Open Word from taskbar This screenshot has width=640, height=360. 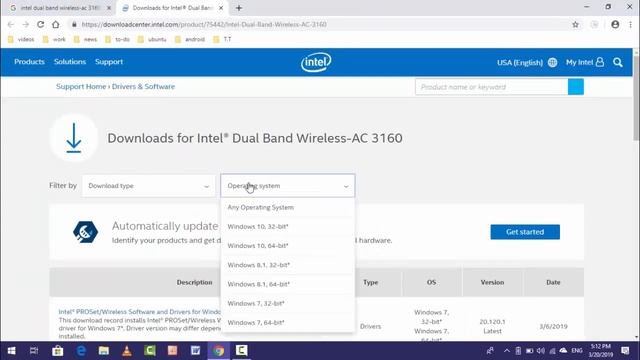click(x=196, y=351)
